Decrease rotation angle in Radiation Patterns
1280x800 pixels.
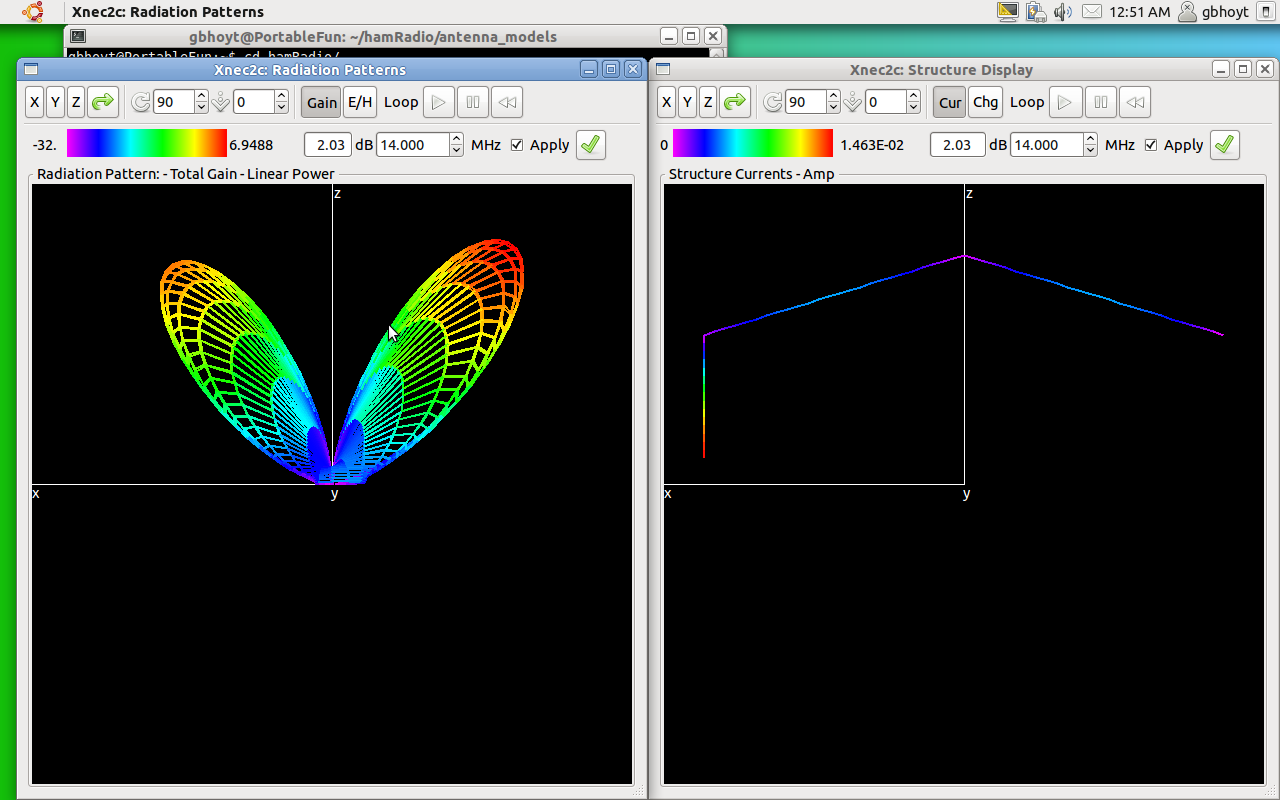click(201, 108)
